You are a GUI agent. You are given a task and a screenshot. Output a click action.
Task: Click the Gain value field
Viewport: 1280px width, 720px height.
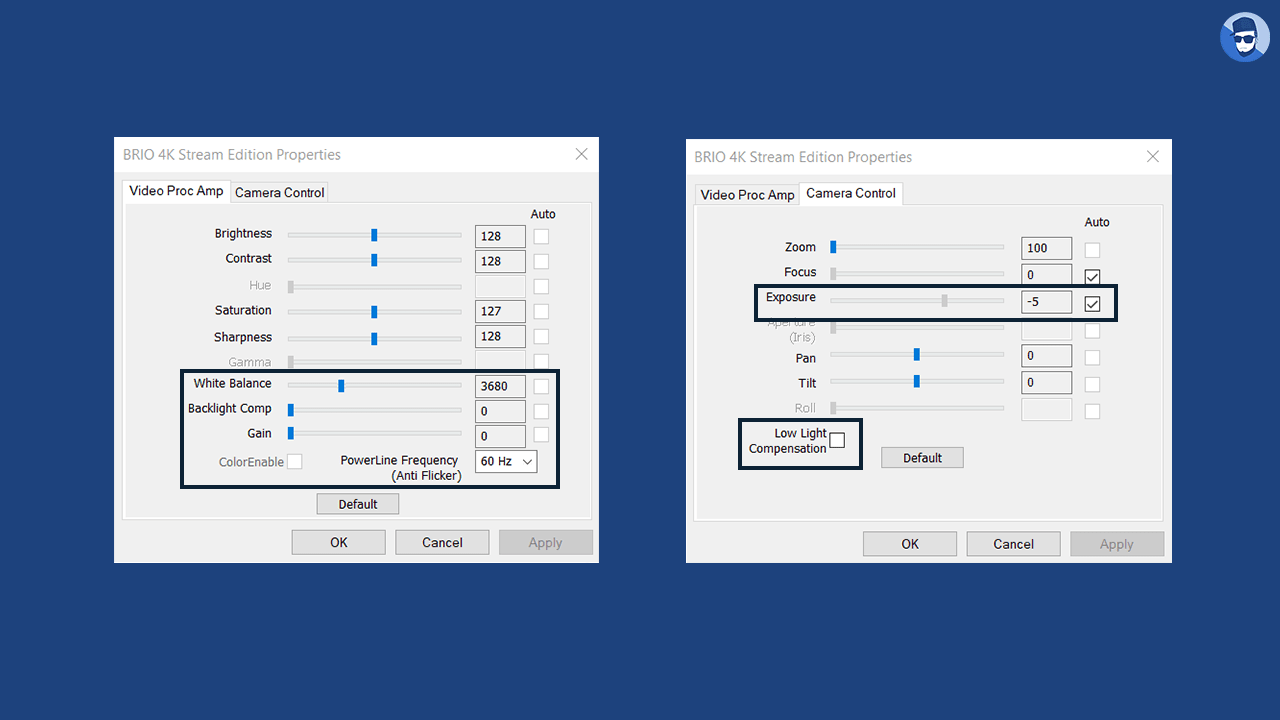[500, 436]
